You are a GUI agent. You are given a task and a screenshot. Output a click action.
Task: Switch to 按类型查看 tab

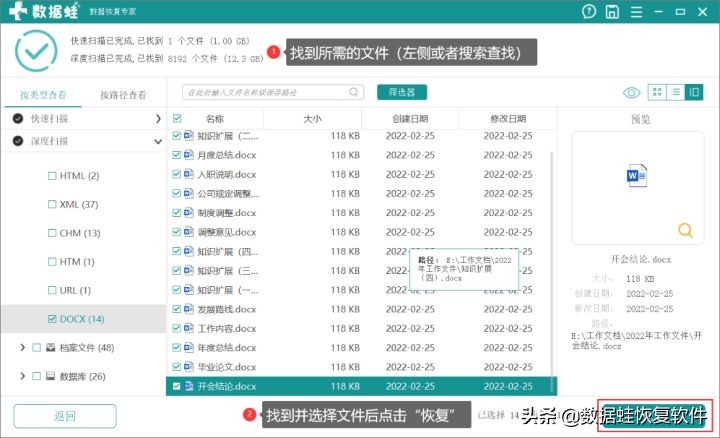(43, 95)
